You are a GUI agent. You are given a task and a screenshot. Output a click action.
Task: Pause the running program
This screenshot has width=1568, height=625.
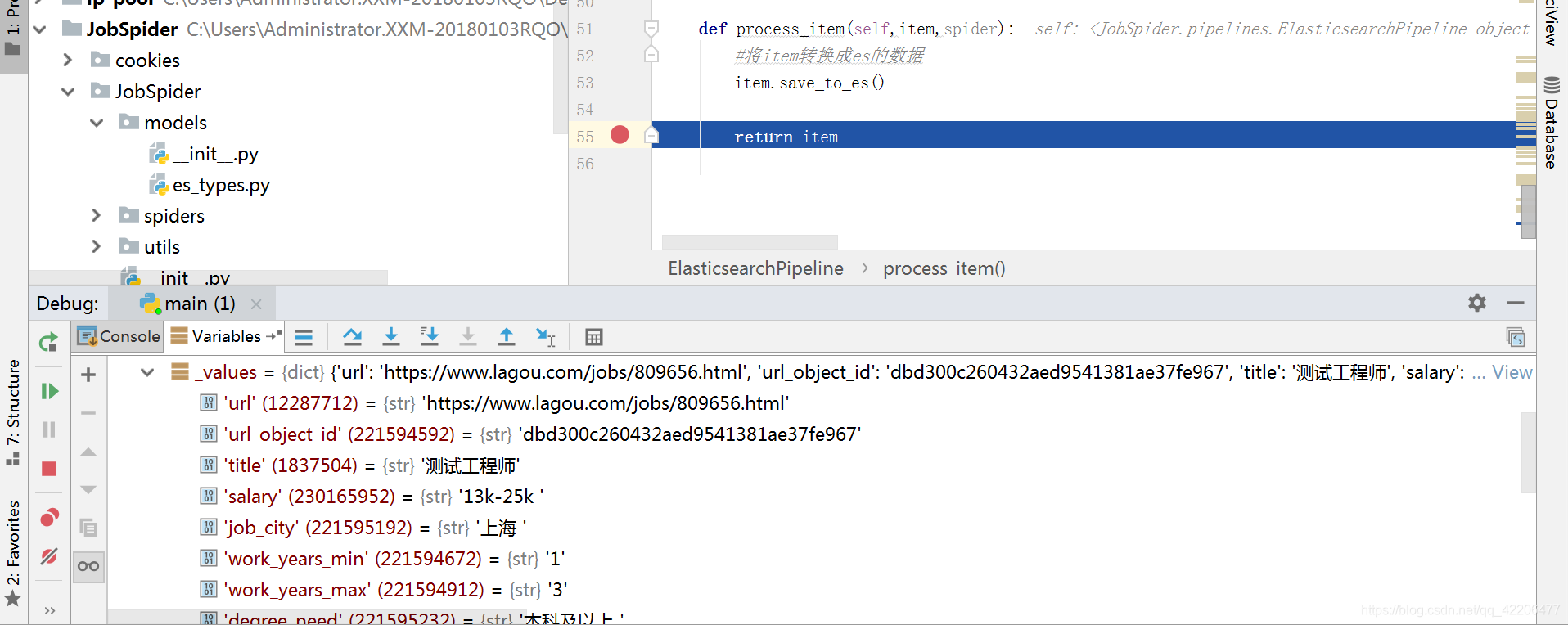[49, 429]
